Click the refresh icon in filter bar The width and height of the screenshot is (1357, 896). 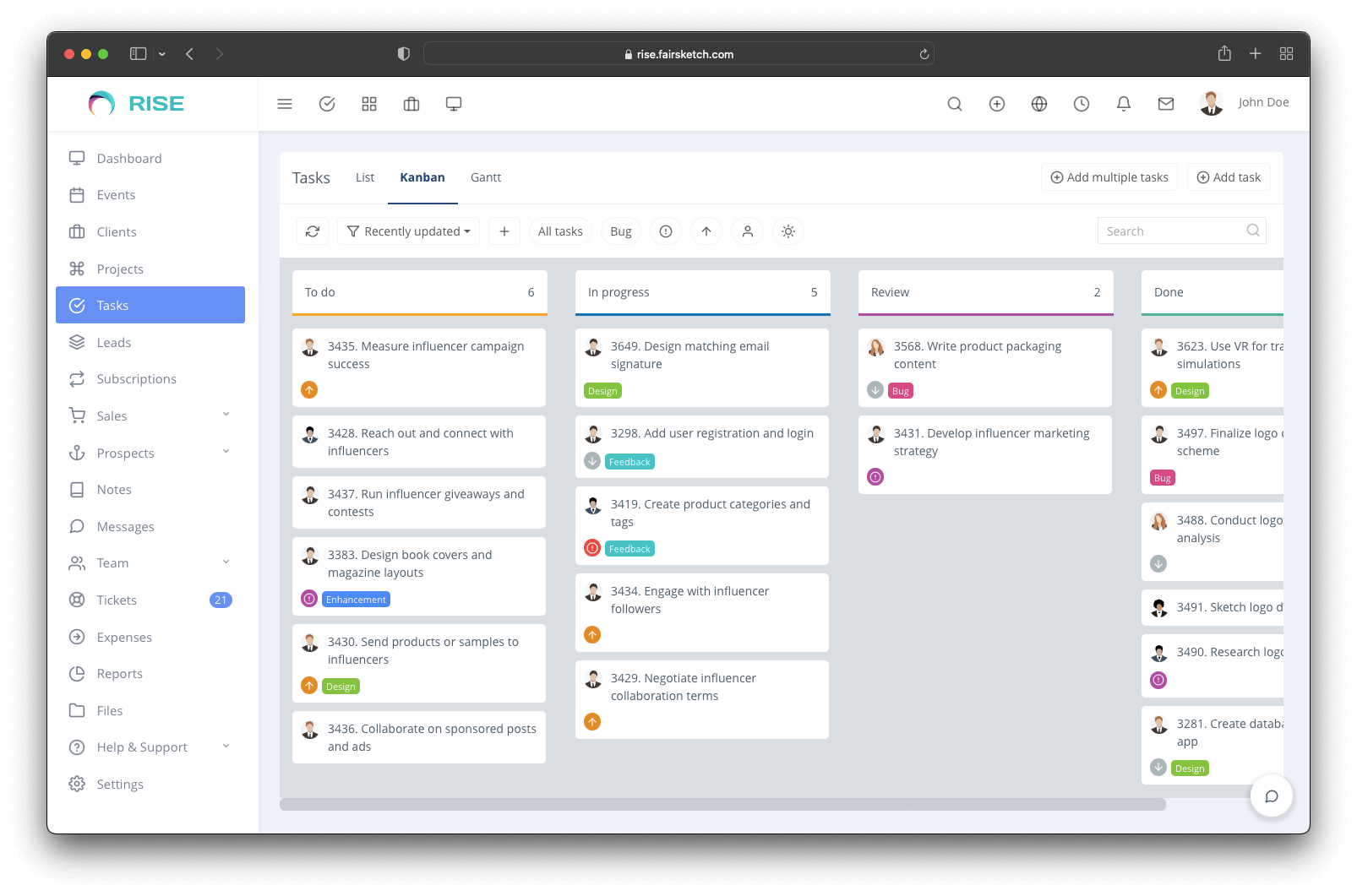pyautogui.click(x=313, y=231)
